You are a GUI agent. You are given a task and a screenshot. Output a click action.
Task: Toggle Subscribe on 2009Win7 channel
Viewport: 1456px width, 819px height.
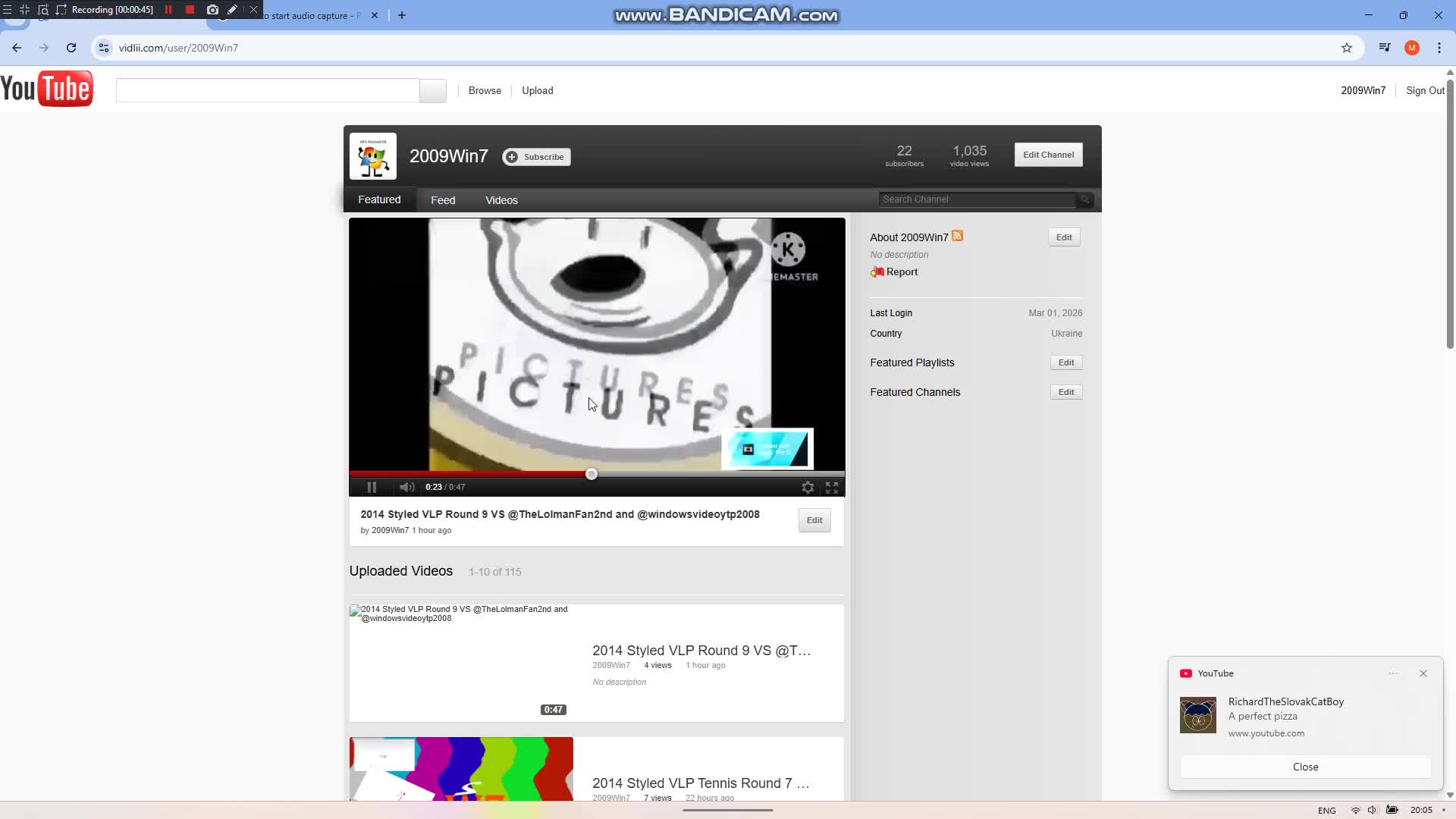(x=536, y=157)
